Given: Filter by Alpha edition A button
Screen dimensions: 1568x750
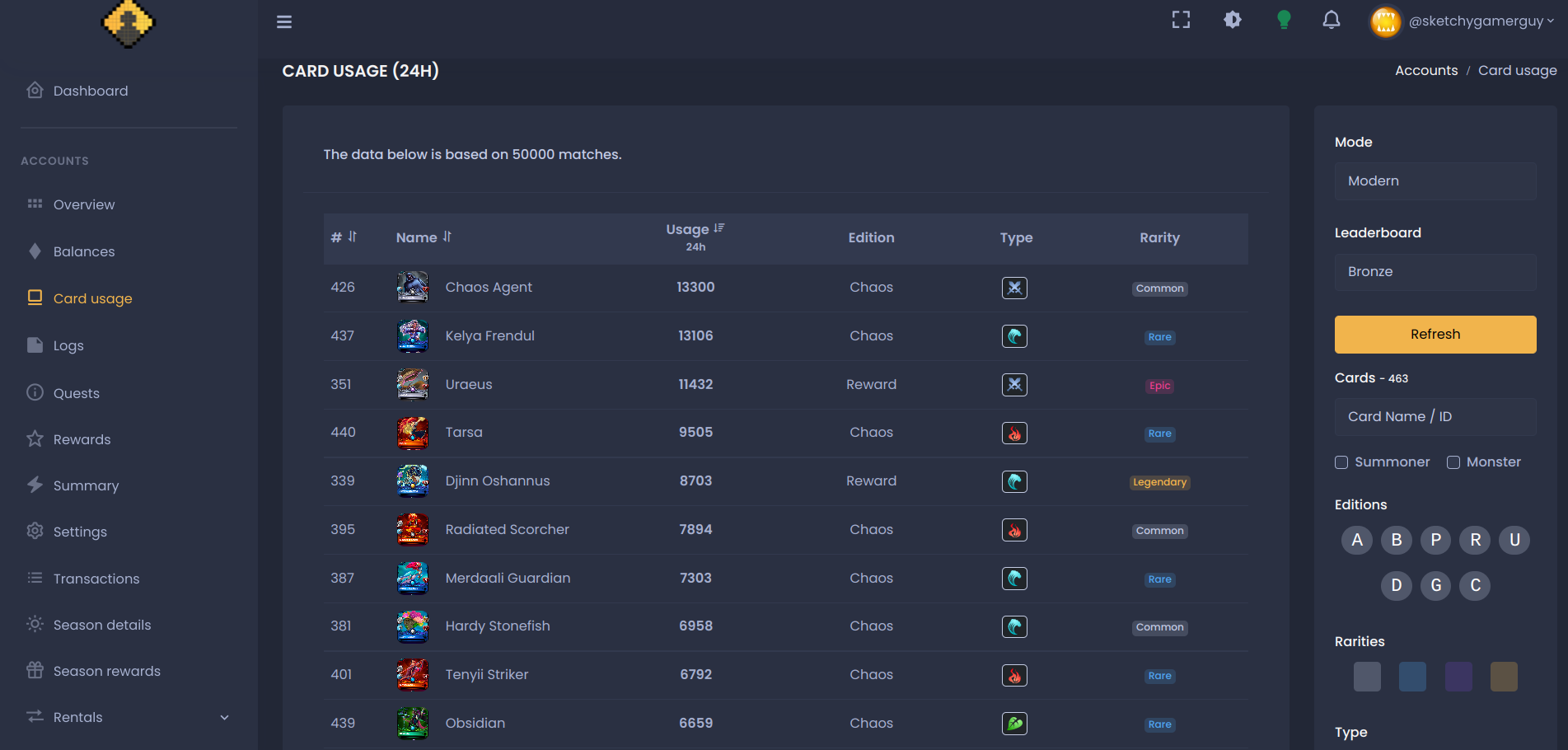Looking at the screenshot, I should (1357, 540).
